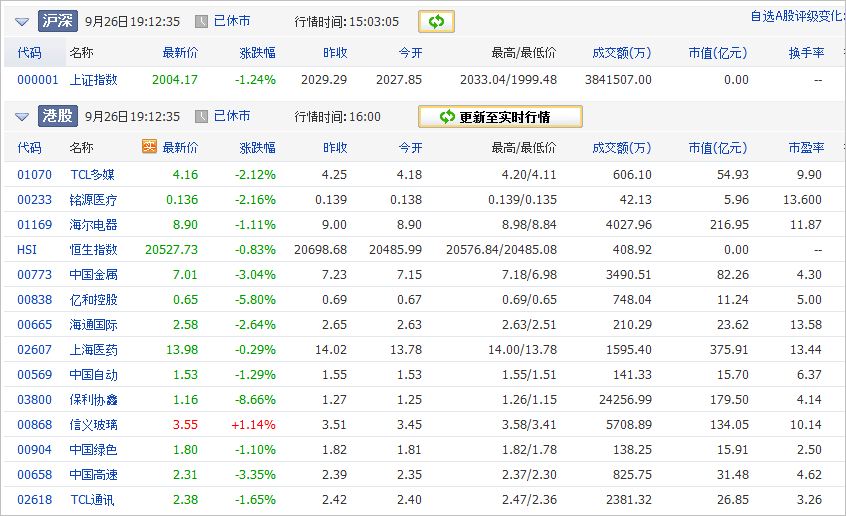Open 亿和控股 stock link
846x516 pixels.
[93, 300]
